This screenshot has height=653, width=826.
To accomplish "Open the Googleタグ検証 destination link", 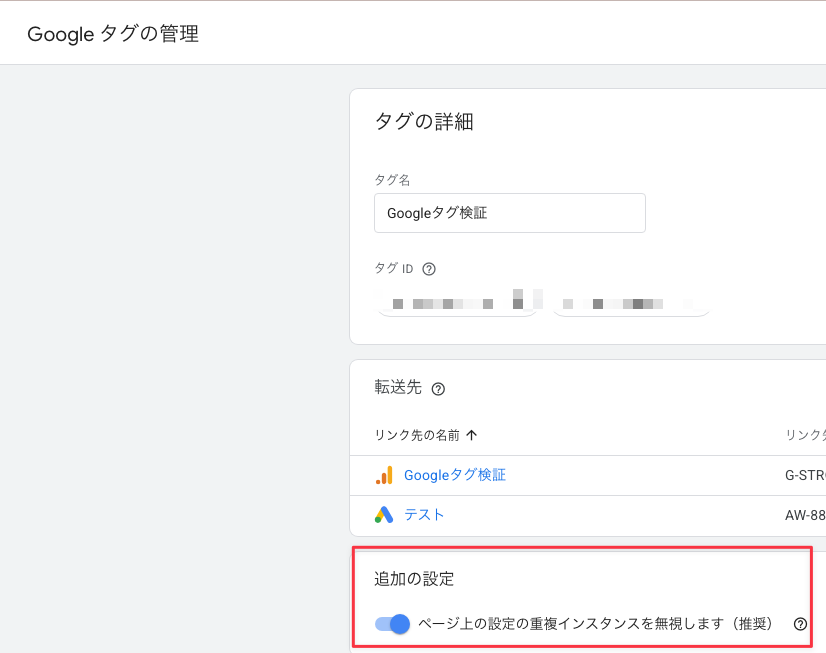I will click(x=455, y=475).
